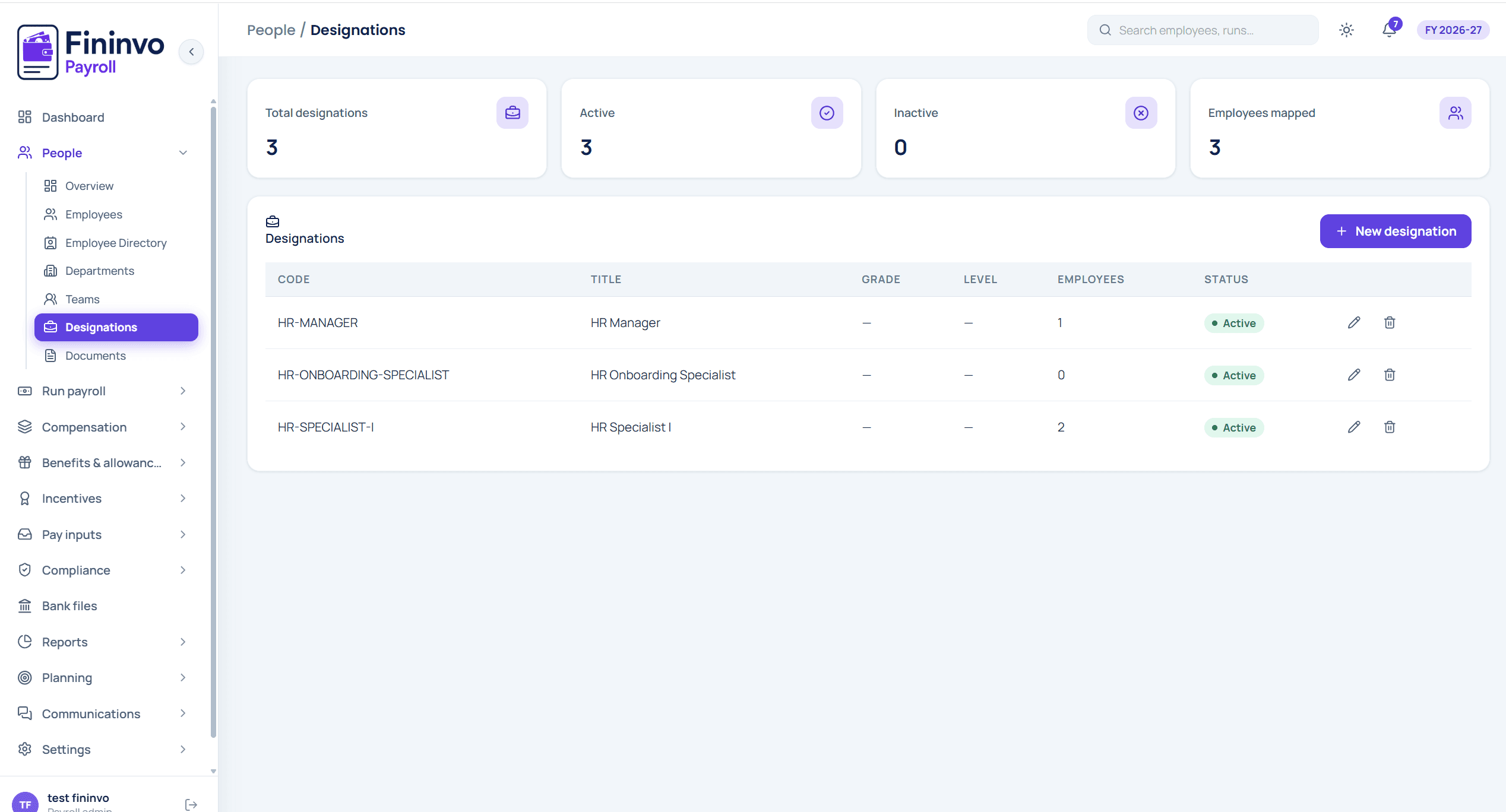Viewport: 1506px width, 812px height.
Task: Click New designation button
Action: pos(1396,231)
